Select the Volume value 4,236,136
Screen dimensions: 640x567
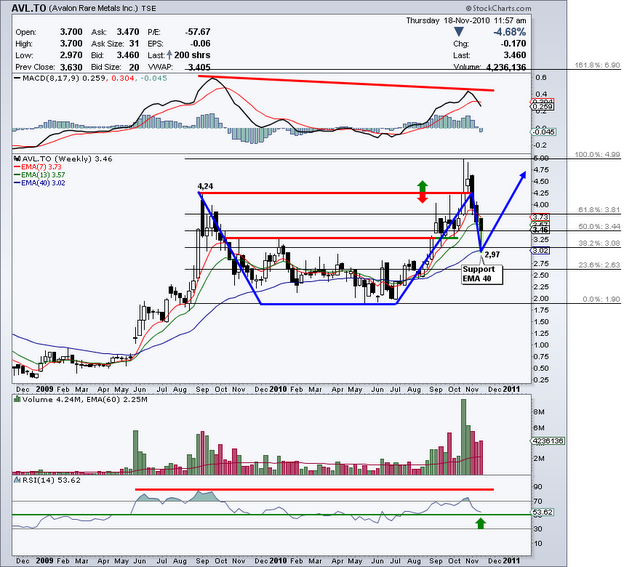(506, 67)
